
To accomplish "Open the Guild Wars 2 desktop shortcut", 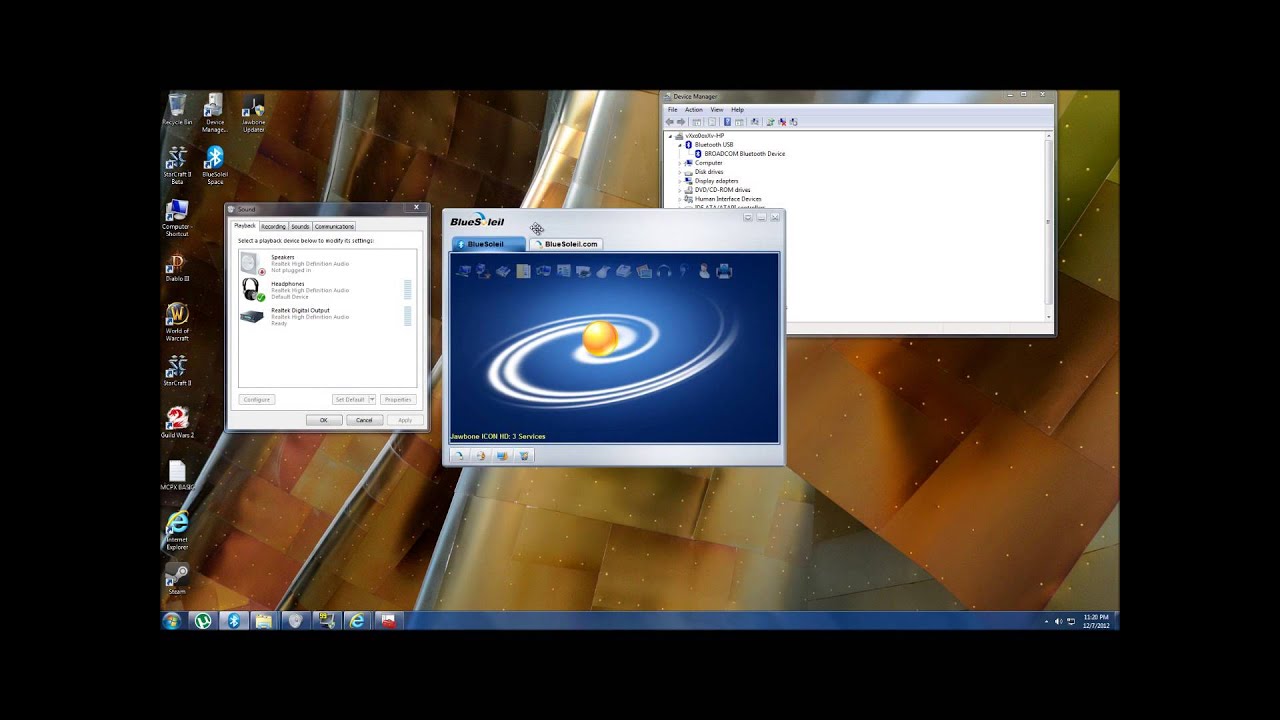I will point(177,422).
